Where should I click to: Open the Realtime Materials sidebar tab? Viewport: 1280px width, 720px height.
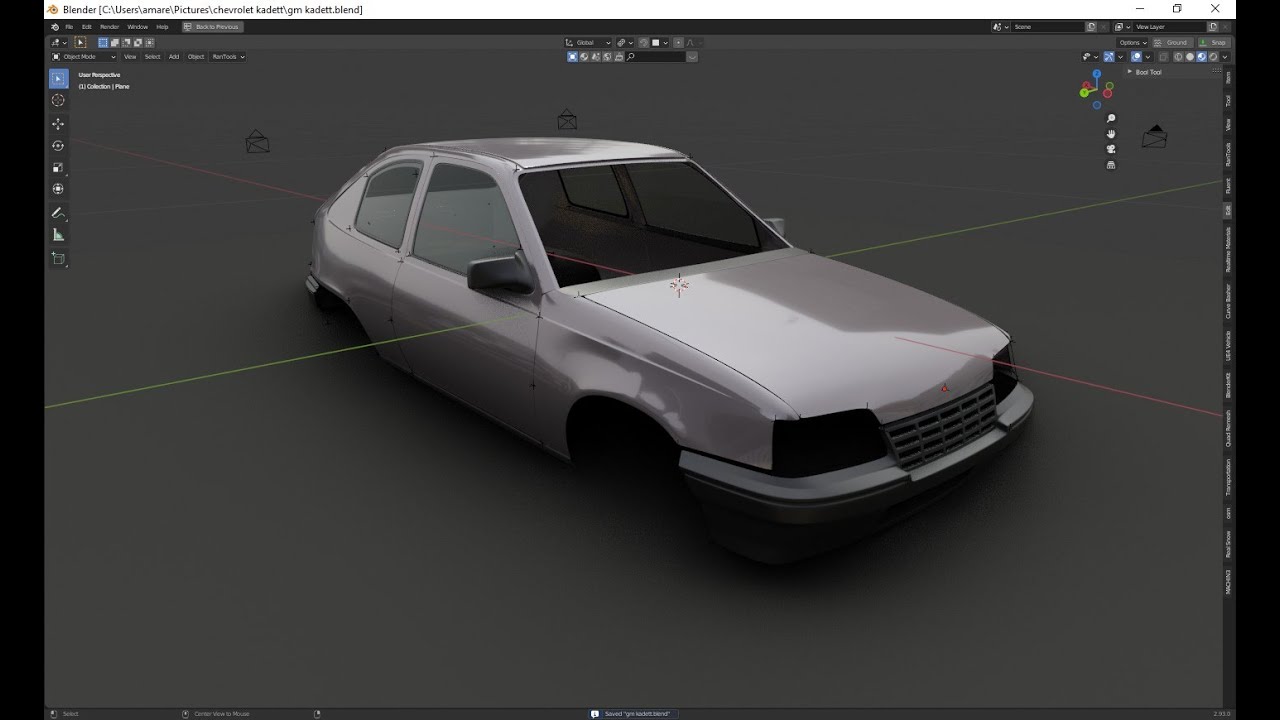pos(1228,249)
